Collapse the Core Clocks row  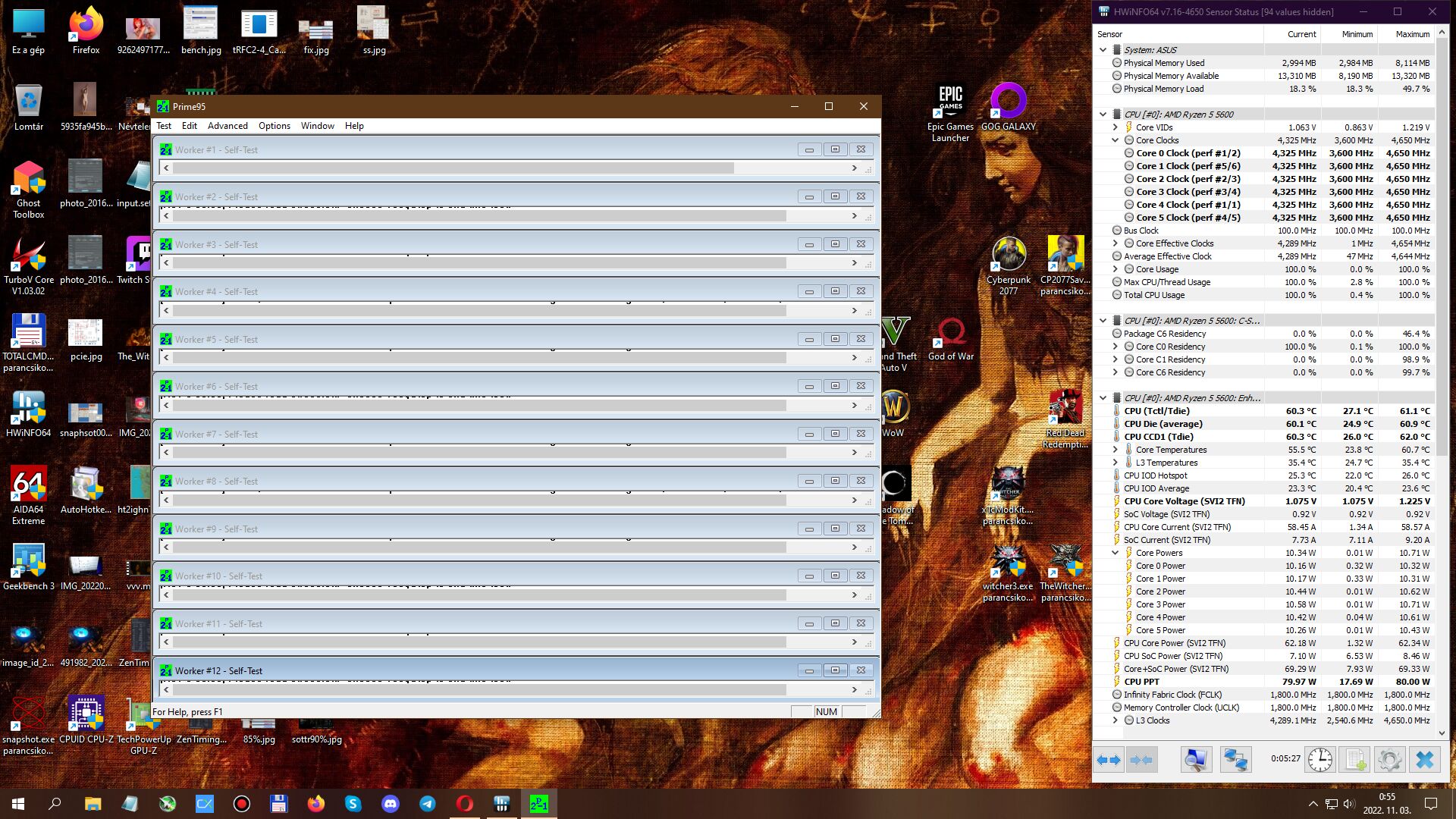[x=1116, y=140]
